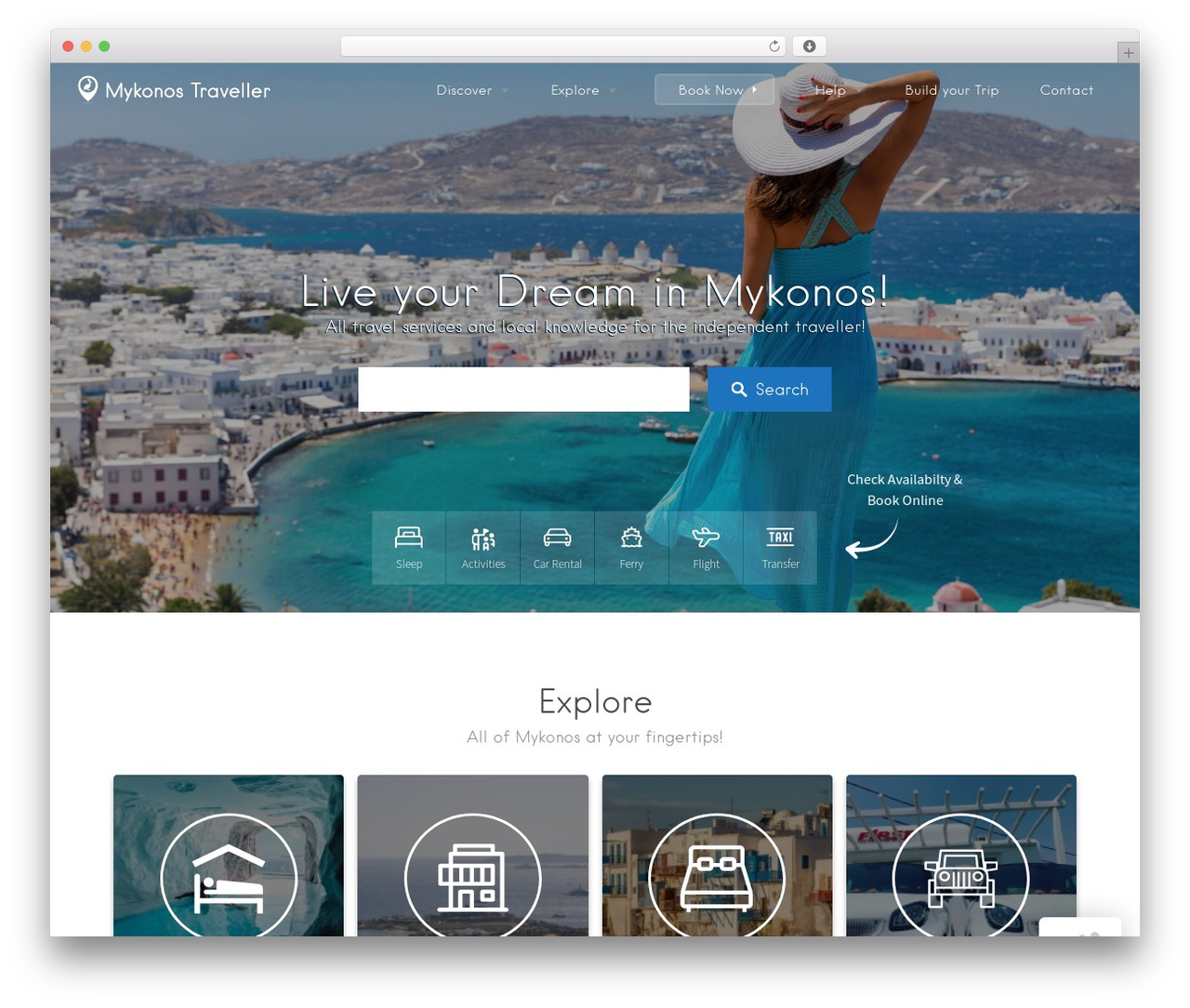Open the Help menu item

(830, 90)
